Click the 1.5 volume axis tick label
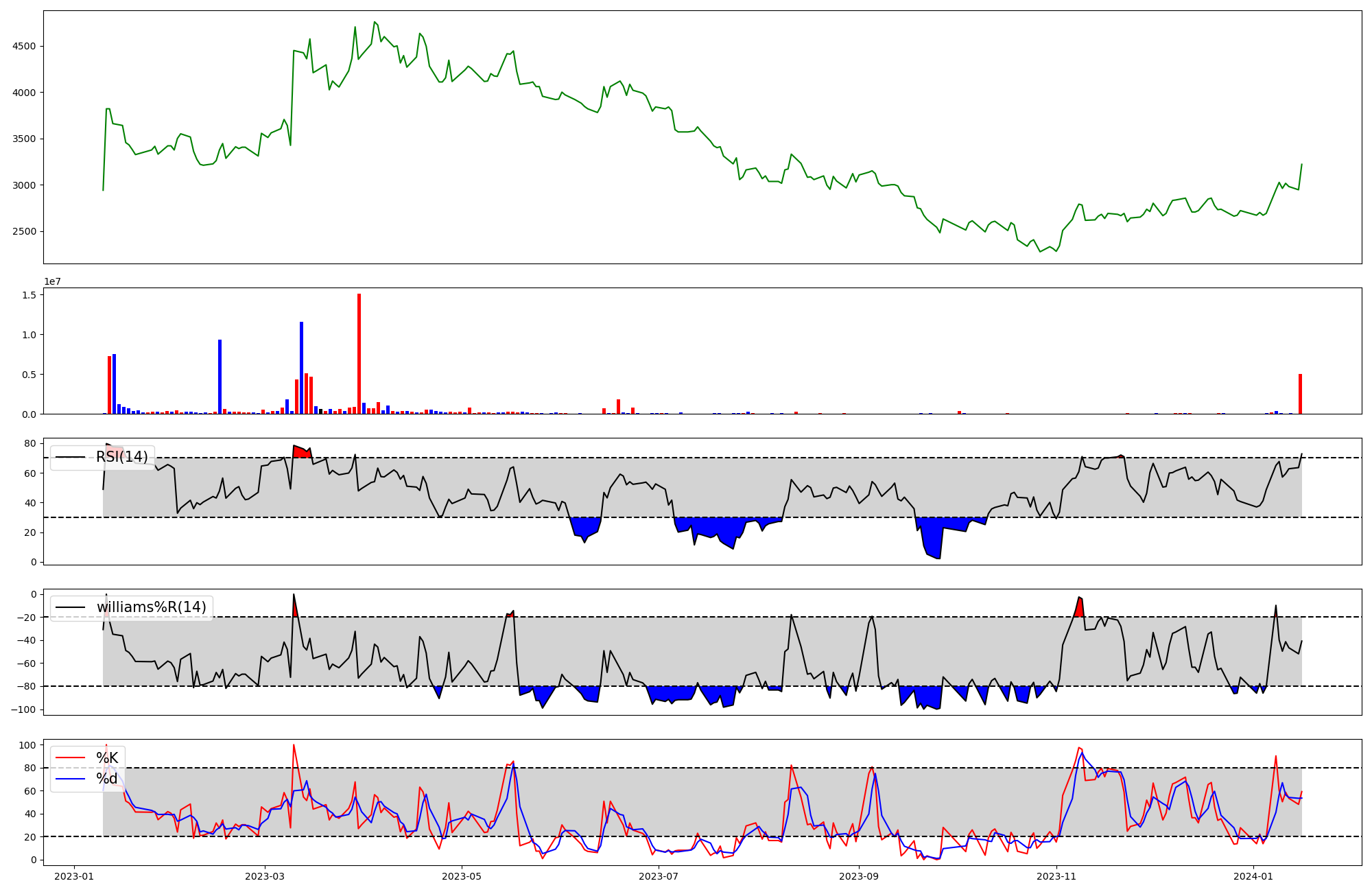The width and height of the screenshot is (1372, 892). tap(29, 295)
